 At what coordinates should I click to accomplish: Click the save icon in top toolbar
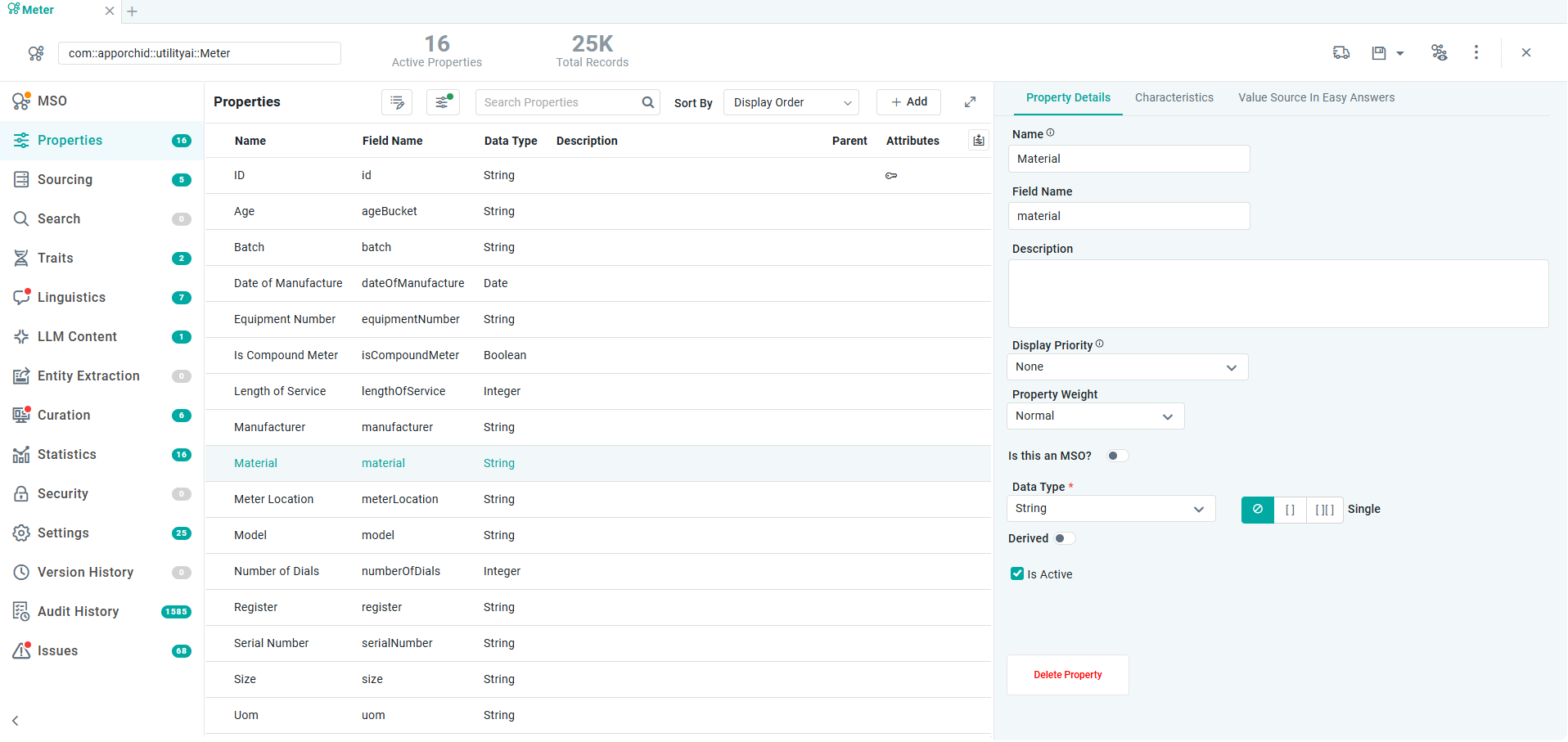tap(1379, 53)
